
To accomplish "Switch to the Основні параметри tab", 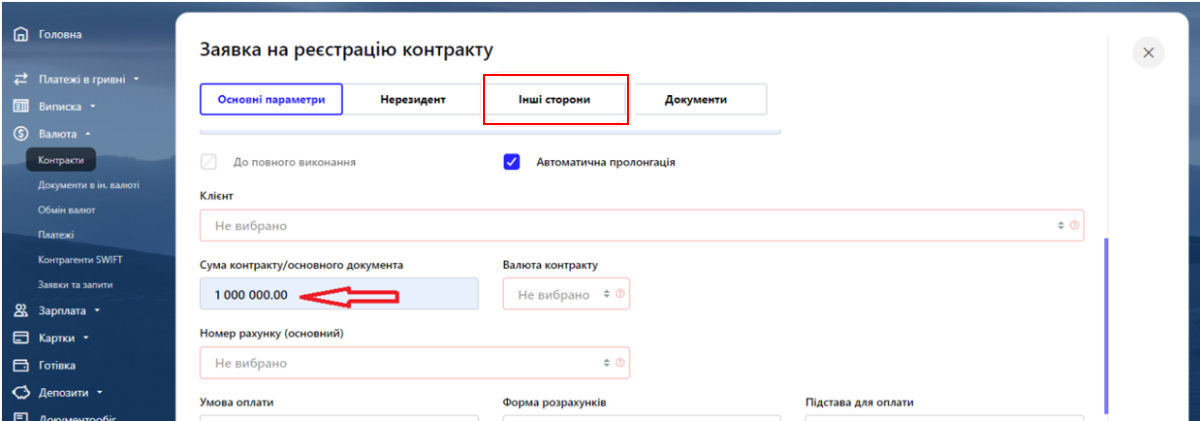I will (271, 100).
